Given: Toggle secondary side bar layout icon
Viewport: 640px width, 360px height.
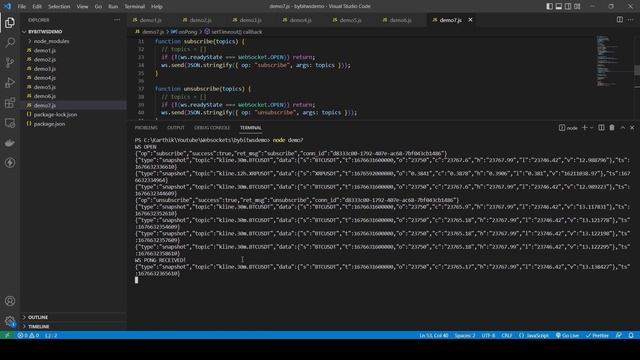Looking at the screenshot, I should [x=568, y=6].
